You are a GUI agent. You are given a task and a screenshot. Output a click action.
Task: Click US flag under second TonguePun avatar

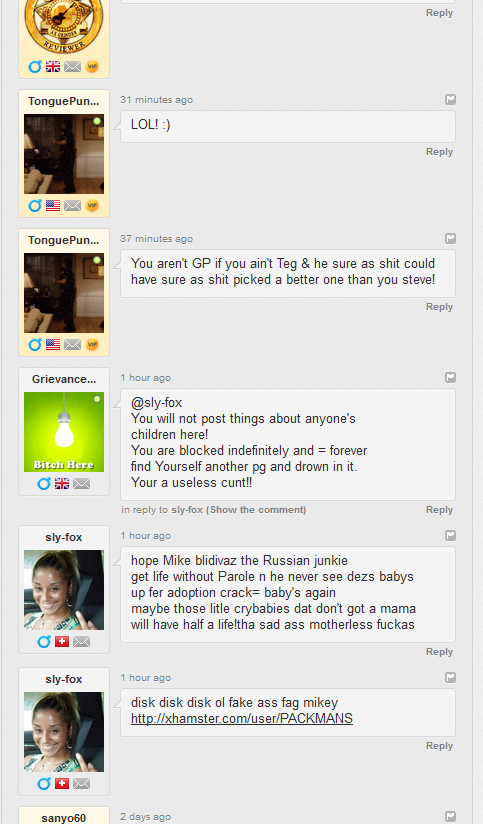[x=53, y=344]
